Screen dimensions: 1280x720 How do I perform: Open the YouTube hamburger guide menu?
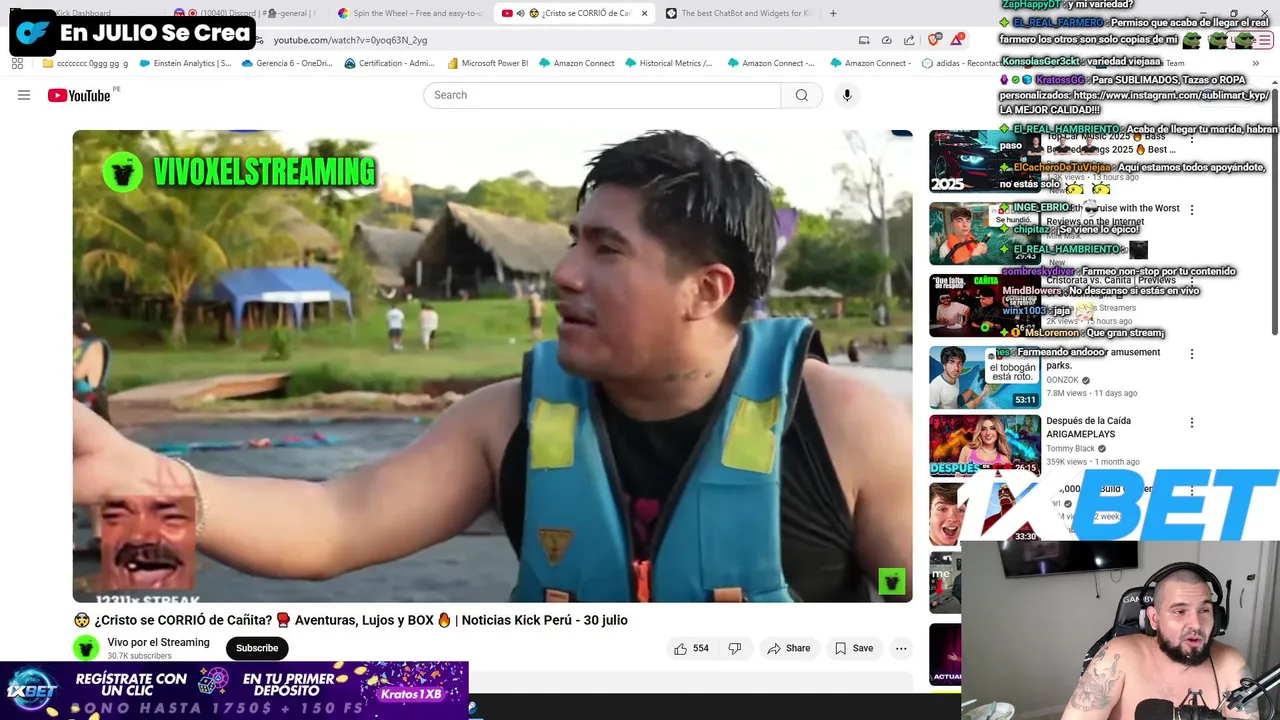(x=24, y=95)
